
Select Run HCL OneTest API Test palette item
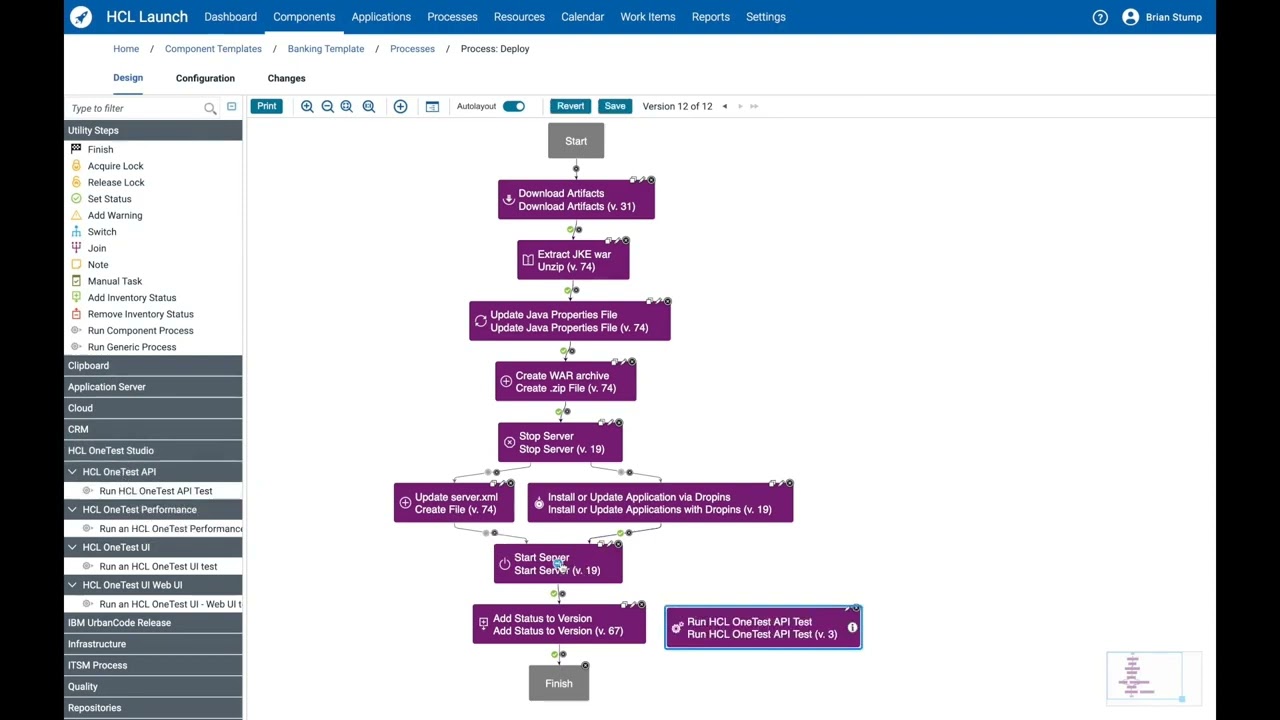point(155,491)
